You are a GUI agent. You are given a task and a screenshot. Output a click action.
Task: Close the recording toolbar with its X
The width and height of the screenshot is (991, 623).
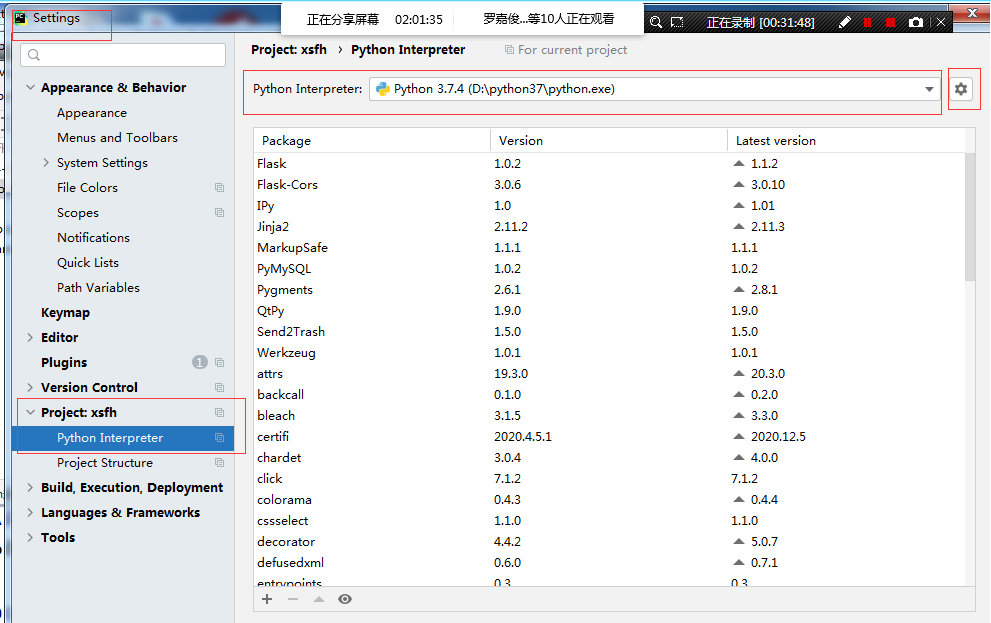940,22
